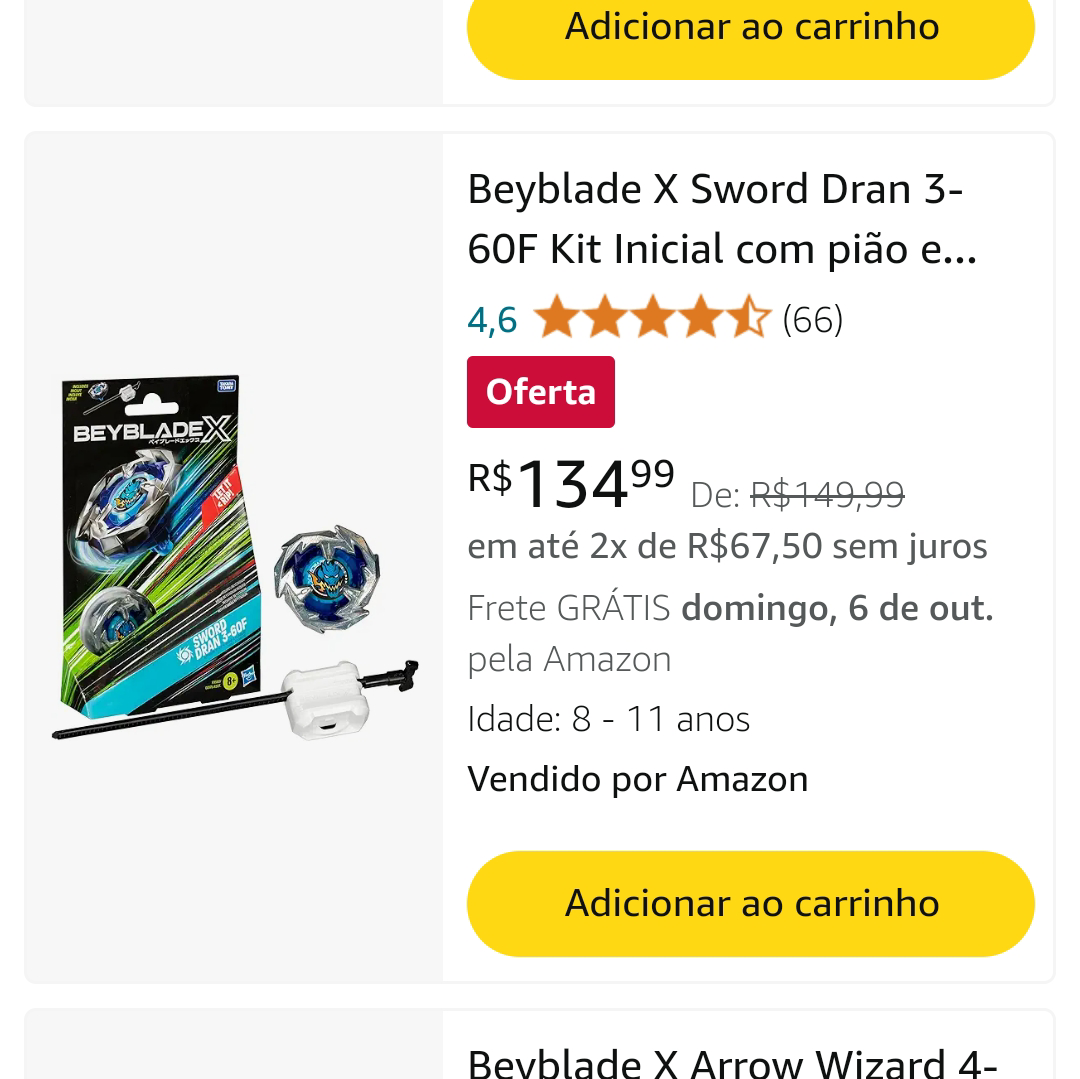This screenshot has width=1080, height=1079.
Task: Tap the white launcher in product photo
Action: click(322, 698)
